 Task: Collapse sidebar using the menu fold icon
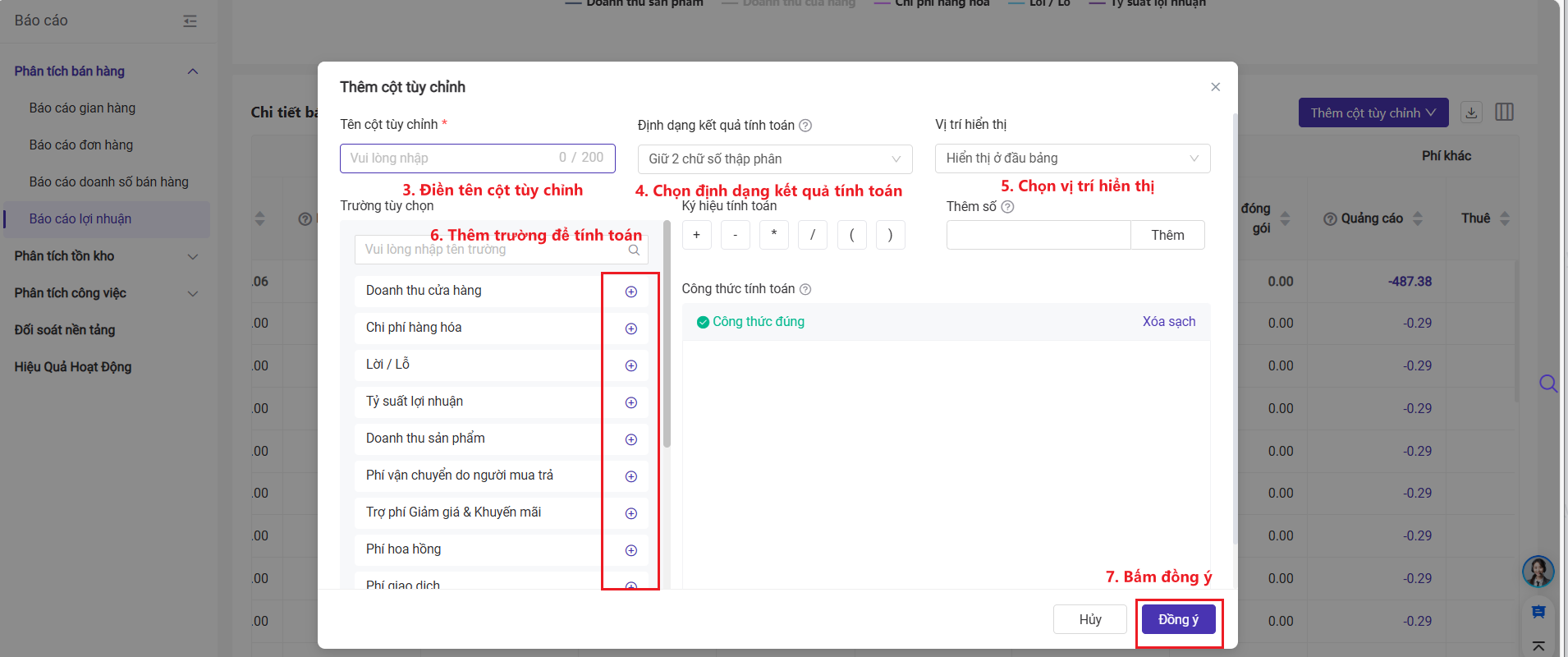point(190,21)
